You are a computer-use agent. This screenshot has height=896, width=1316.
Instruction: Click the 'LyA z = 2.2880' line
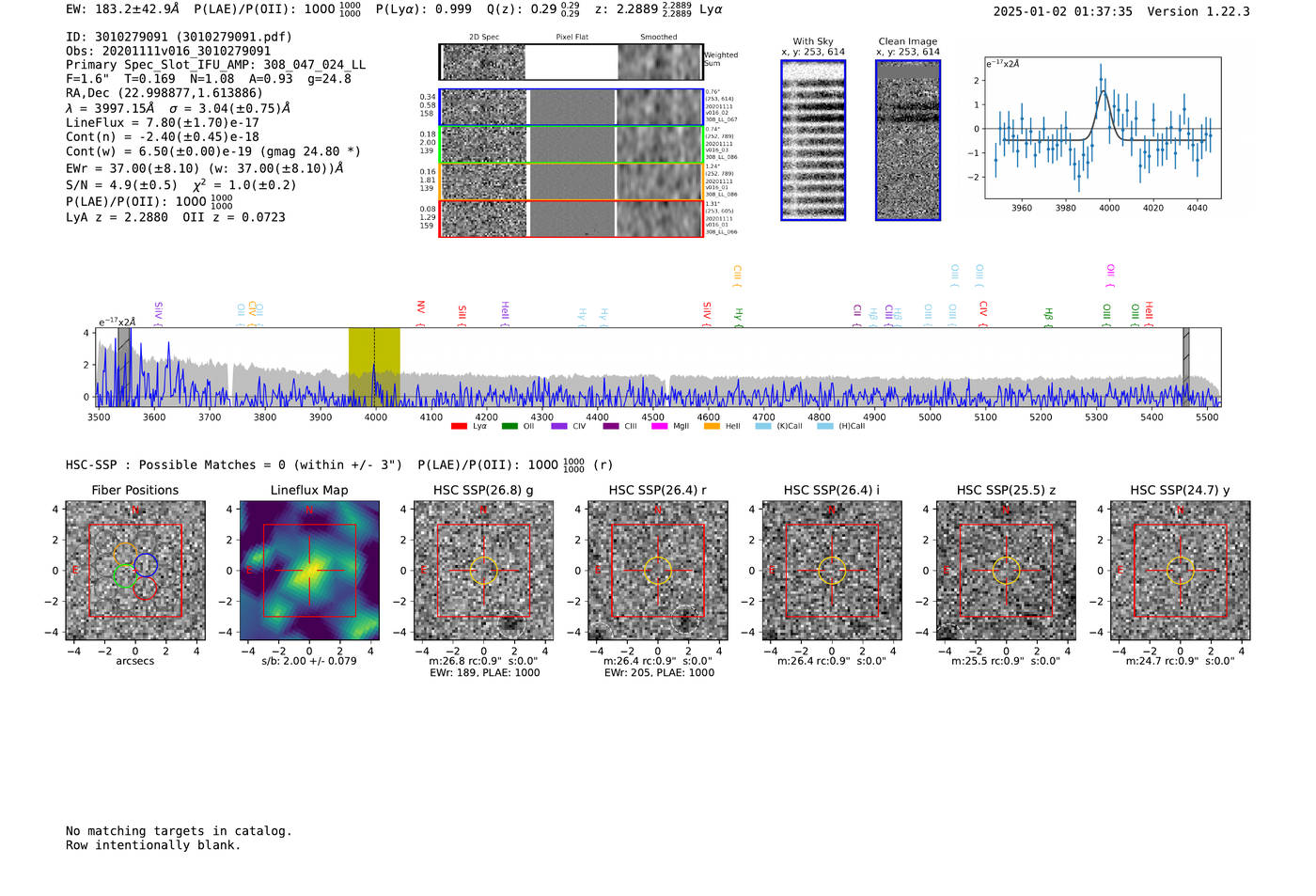pyautogui.click(x=175, y=216)
